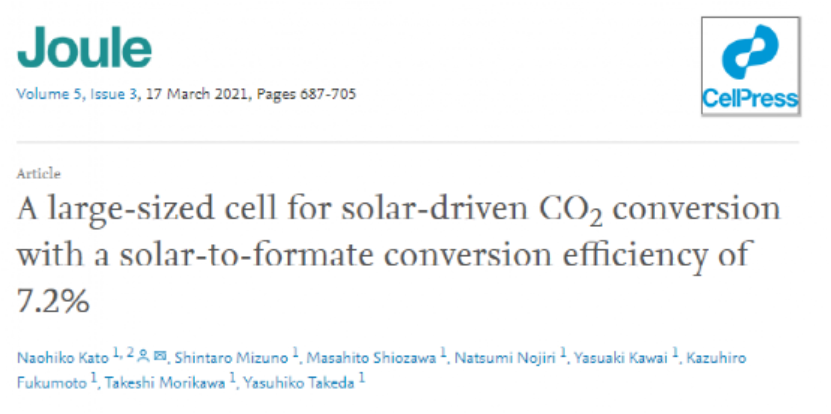This screenshot has width=831, height=414.
Task: Click the Article type label
Action: point(39,174)
